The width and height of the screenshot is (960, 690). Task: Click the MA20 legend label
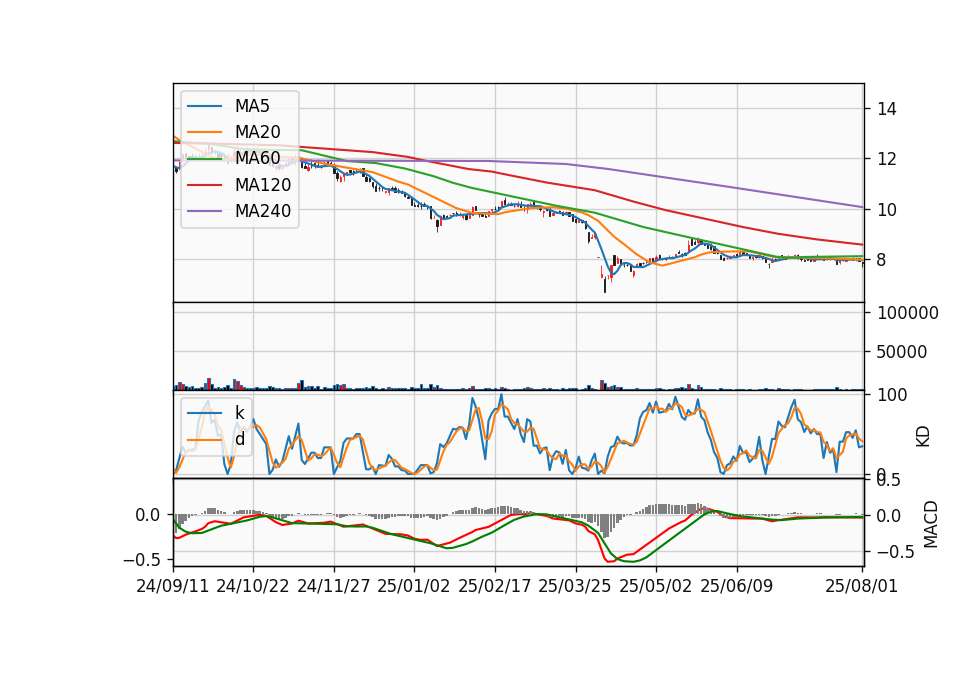(257, 132)
